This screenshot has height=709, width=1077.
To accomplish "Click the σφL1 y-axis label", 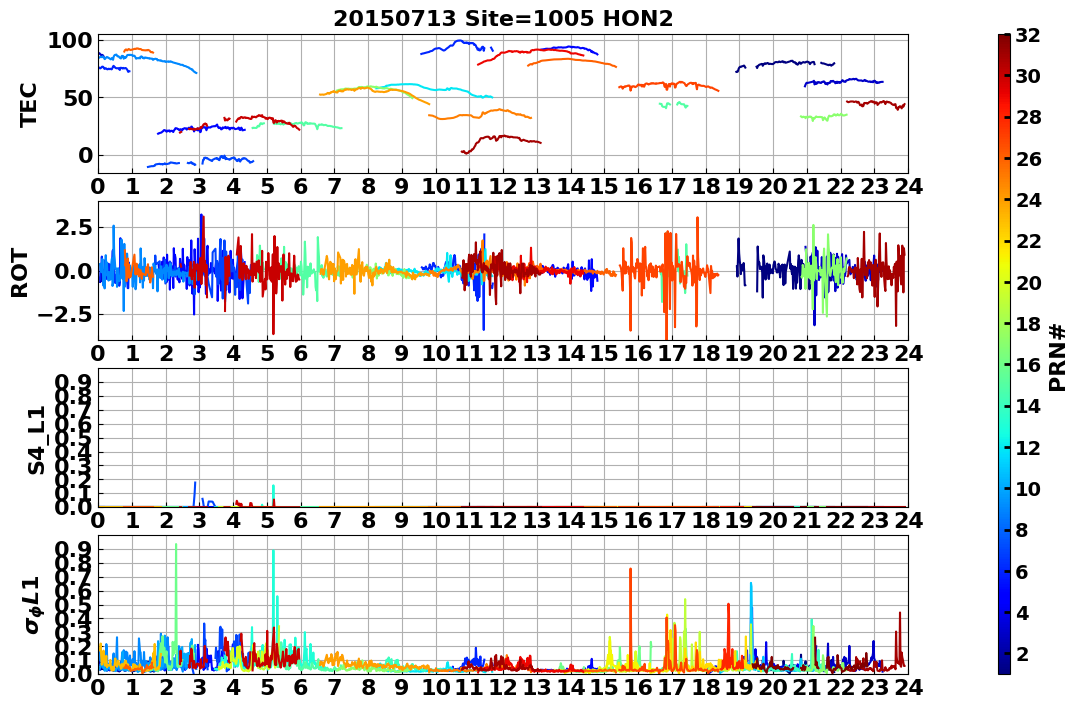I will (33, 605).
